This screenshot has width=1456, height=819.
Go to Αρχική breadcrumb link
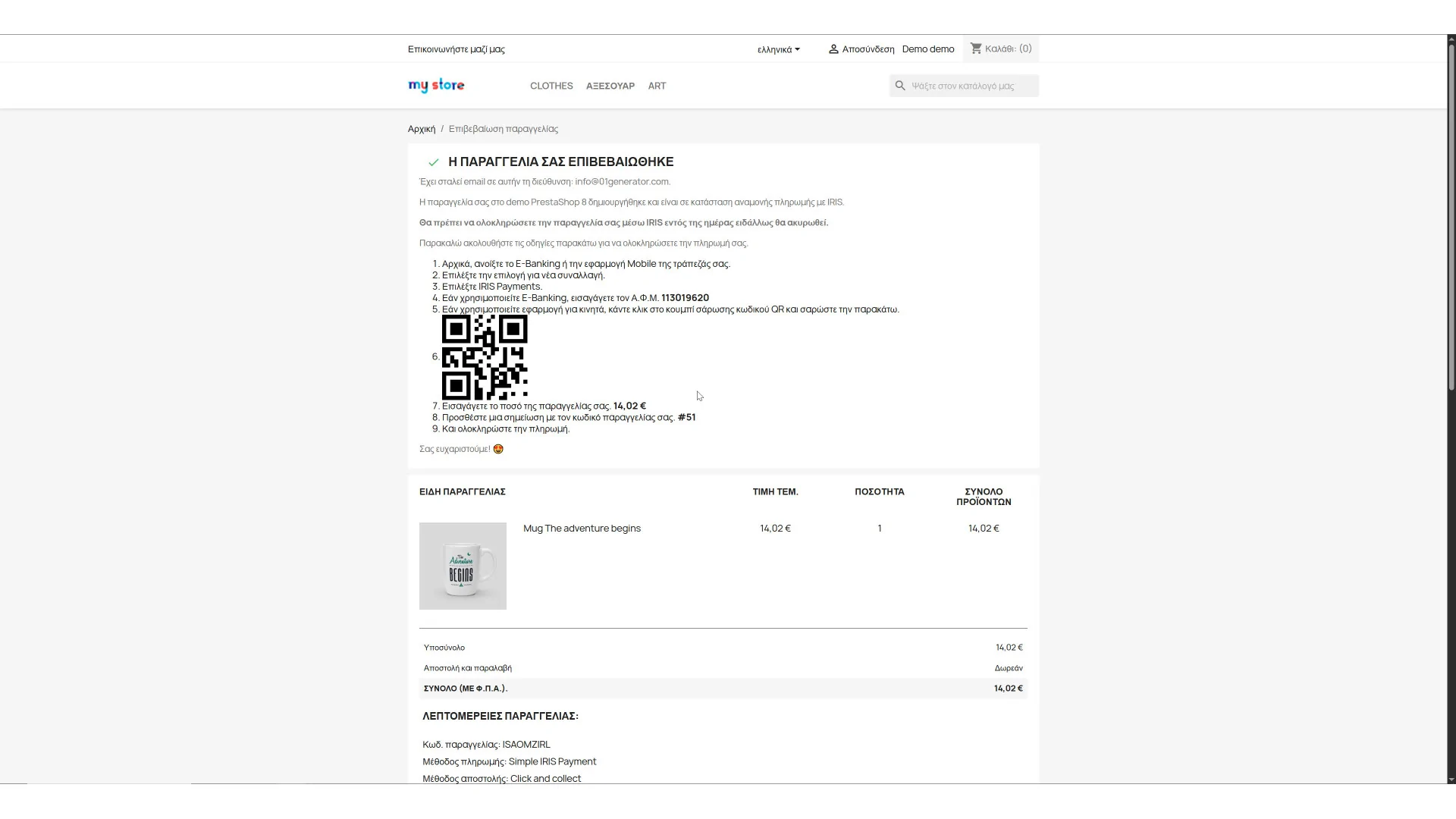point(422,129)
